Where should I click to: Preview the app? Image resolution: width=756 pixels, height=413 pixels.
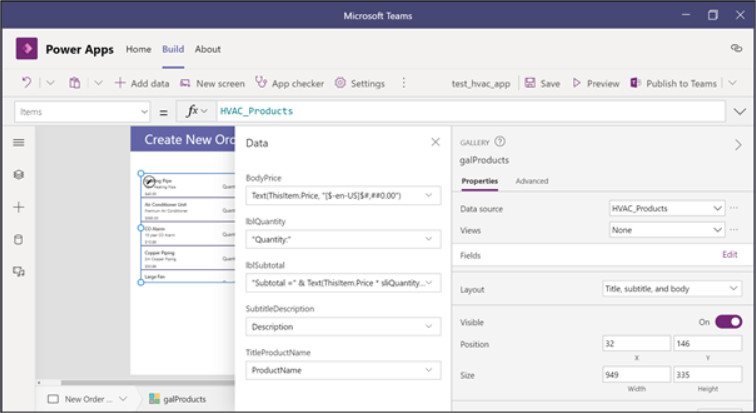595,83
